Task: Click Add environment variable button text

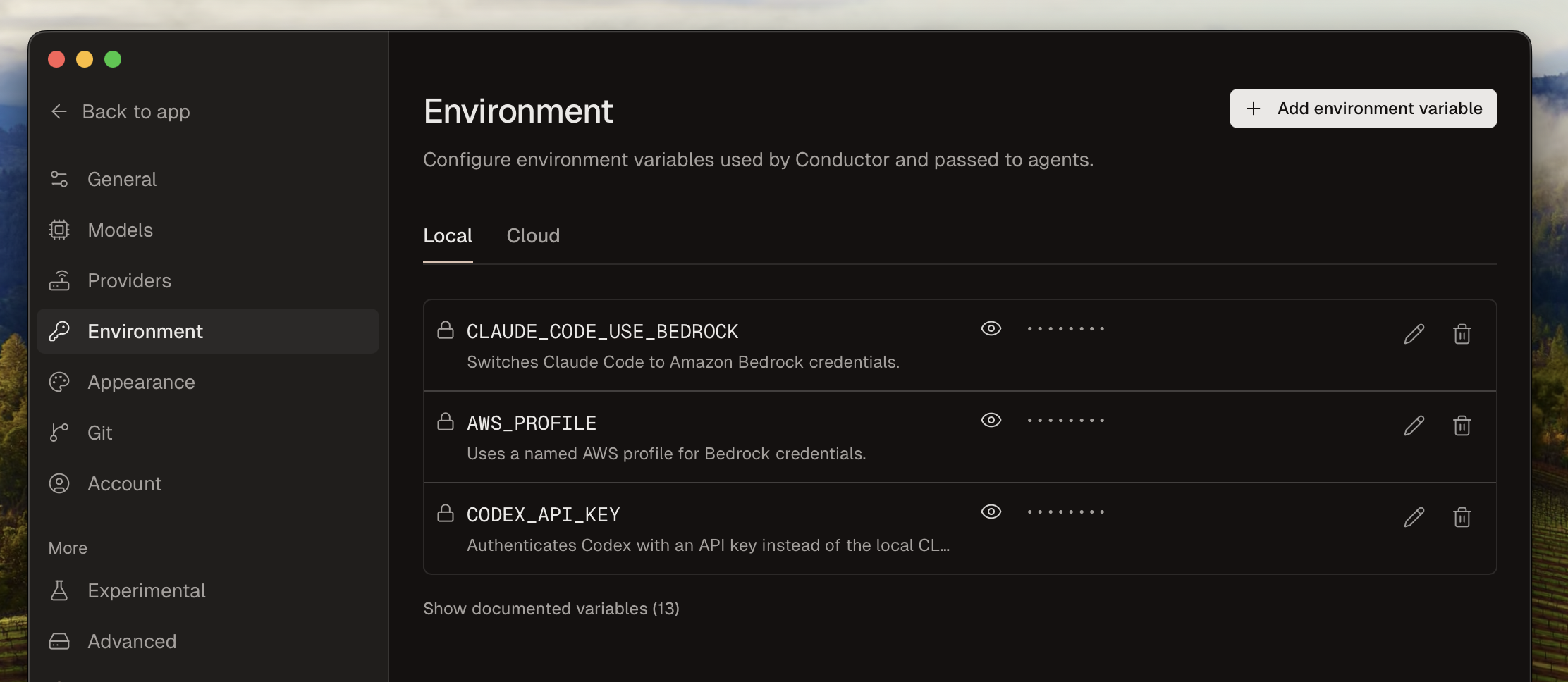Action: 1380,108
